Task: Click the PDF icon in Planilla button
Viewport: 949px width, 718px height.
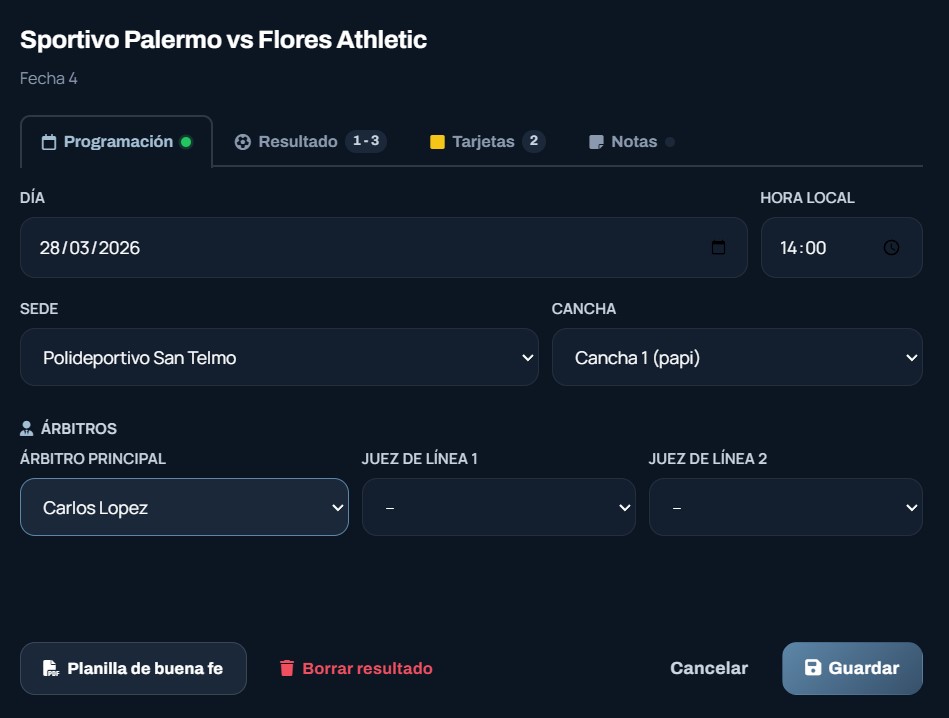Action: (x=51, y=668)
